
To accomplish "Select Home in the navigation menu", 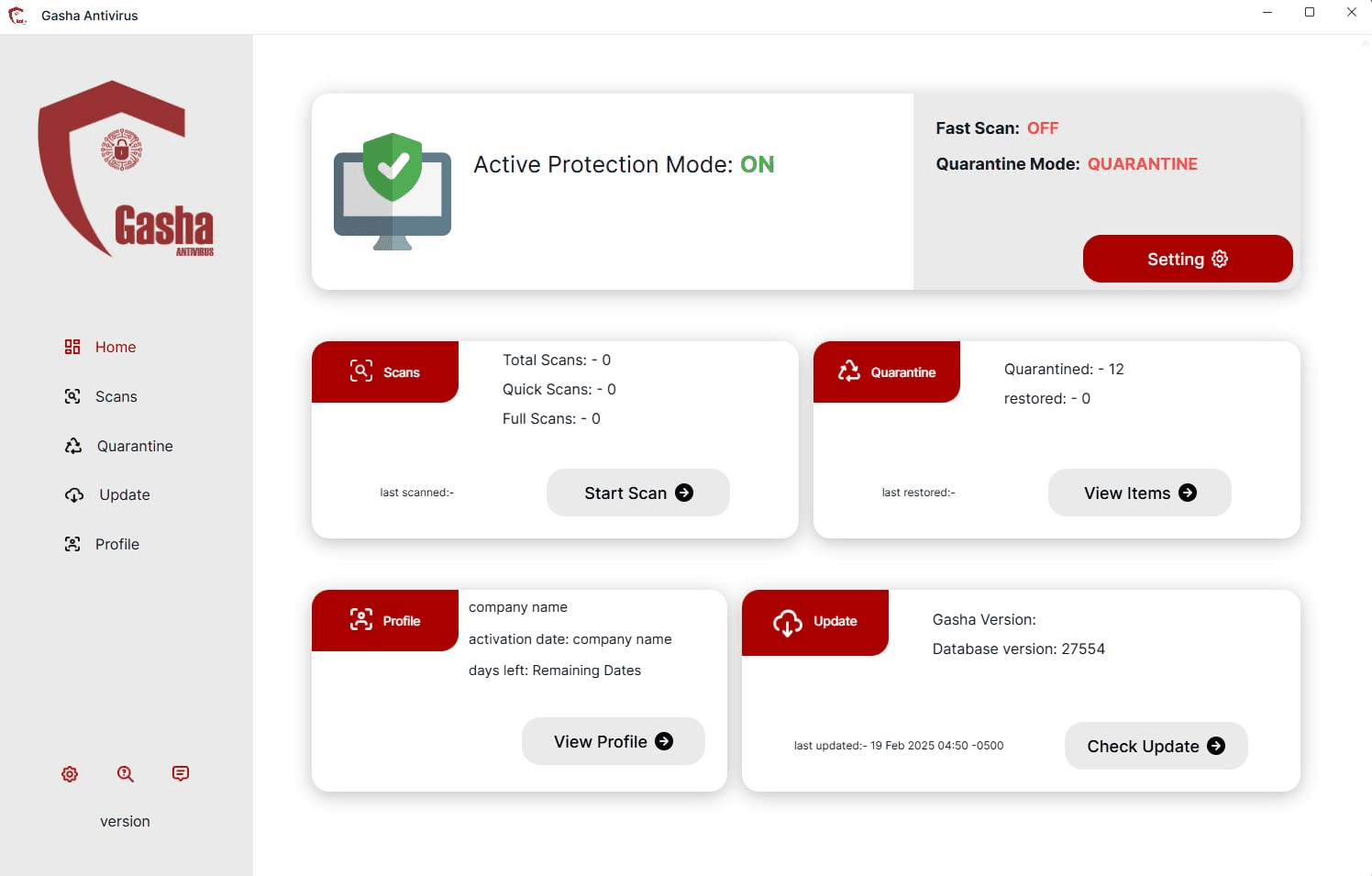I will [x=116, y=347].
